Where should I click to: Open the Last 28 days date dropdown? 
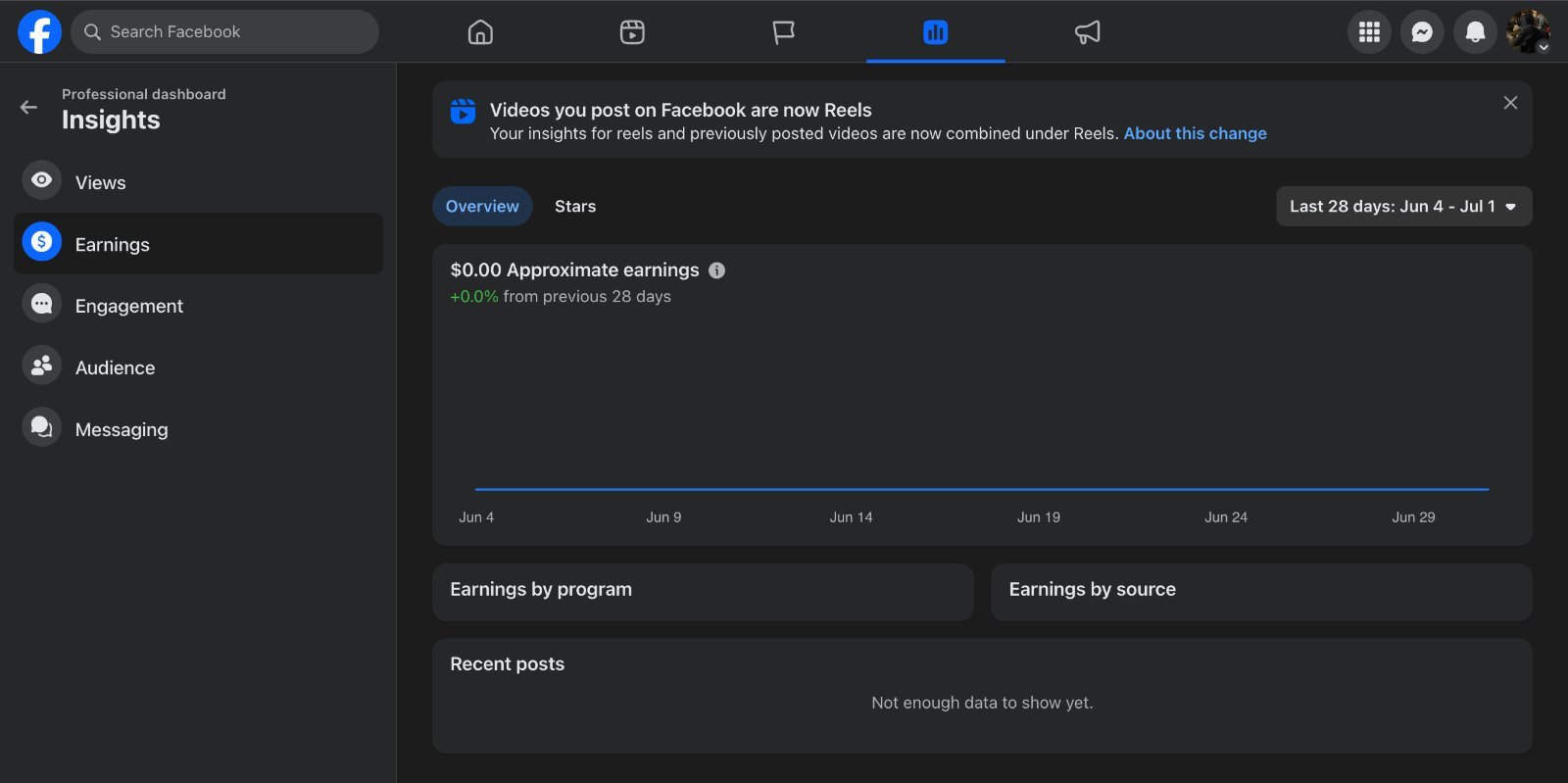tap(1403, 207)
